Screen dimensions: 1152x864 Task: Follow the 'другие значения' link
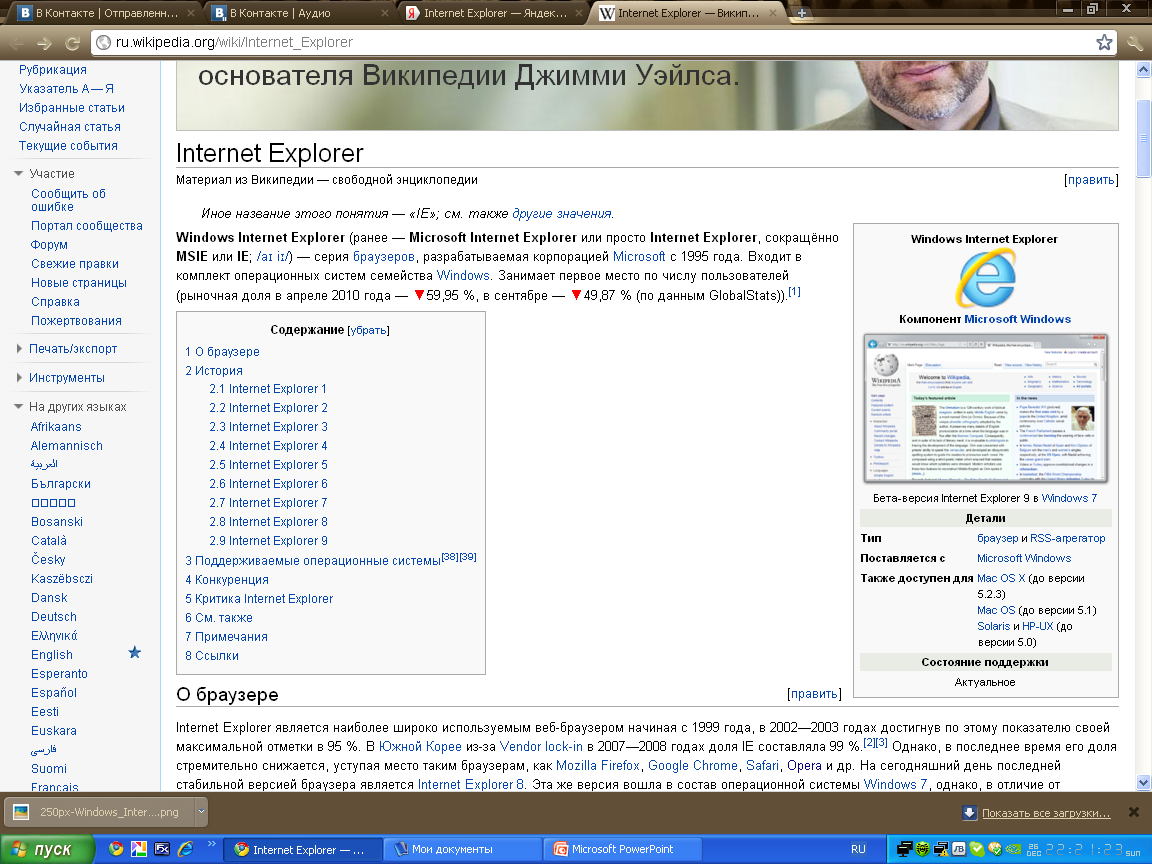tap(561, 214)
